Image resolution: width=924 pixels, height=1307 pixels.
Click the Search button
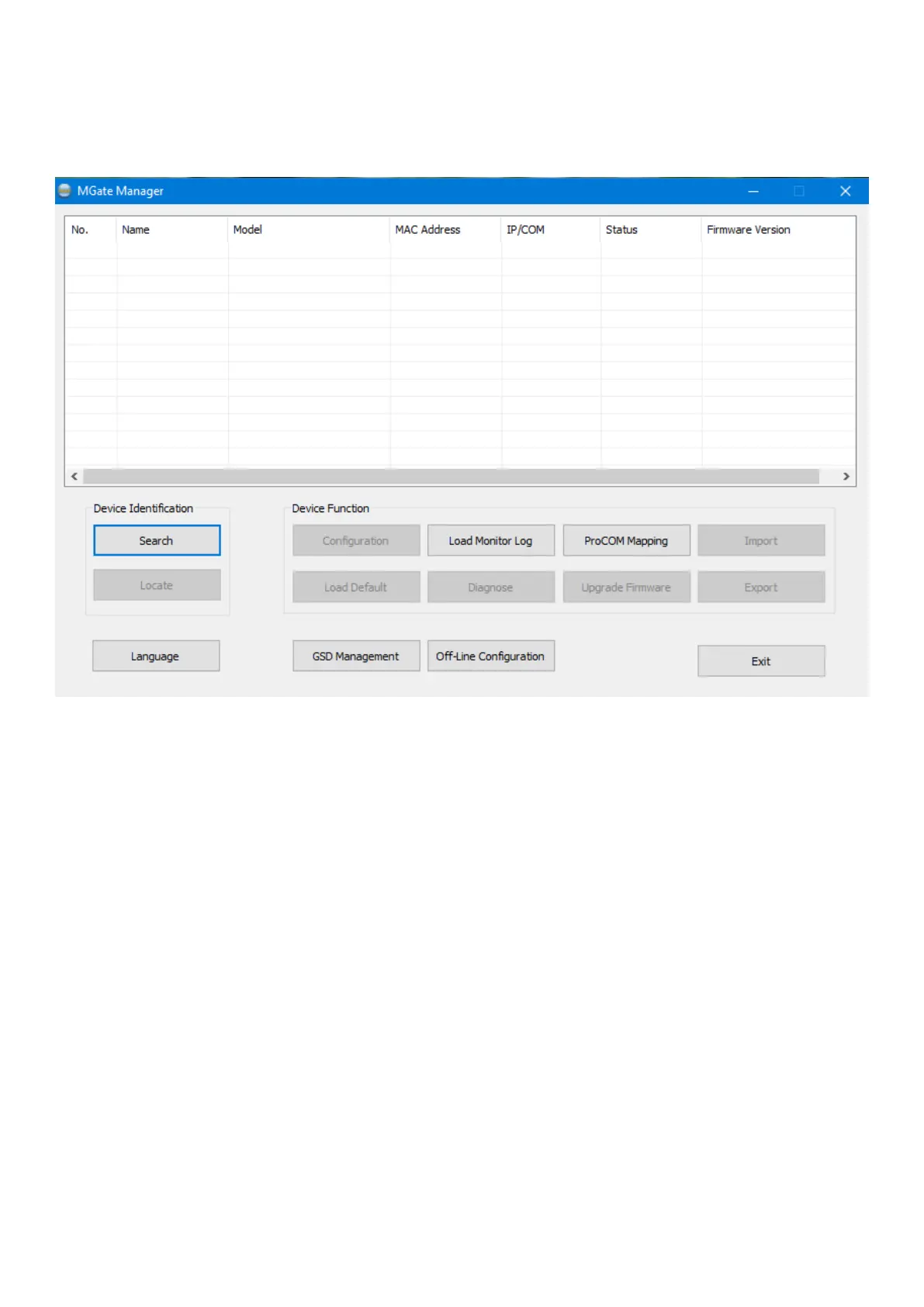pos(157,540)
